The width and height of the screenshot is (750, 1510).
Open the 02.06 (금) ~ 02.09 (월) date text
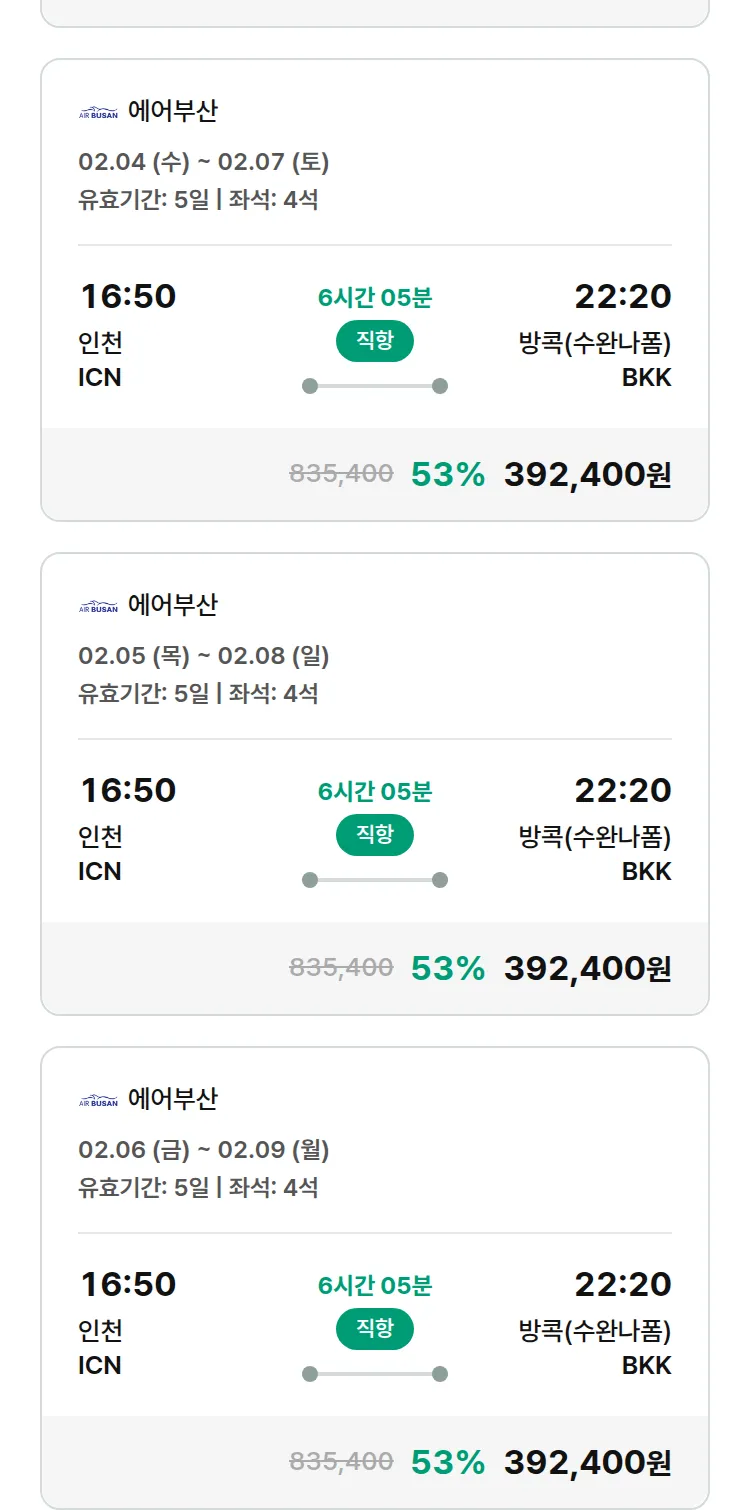pos(204,1150)
